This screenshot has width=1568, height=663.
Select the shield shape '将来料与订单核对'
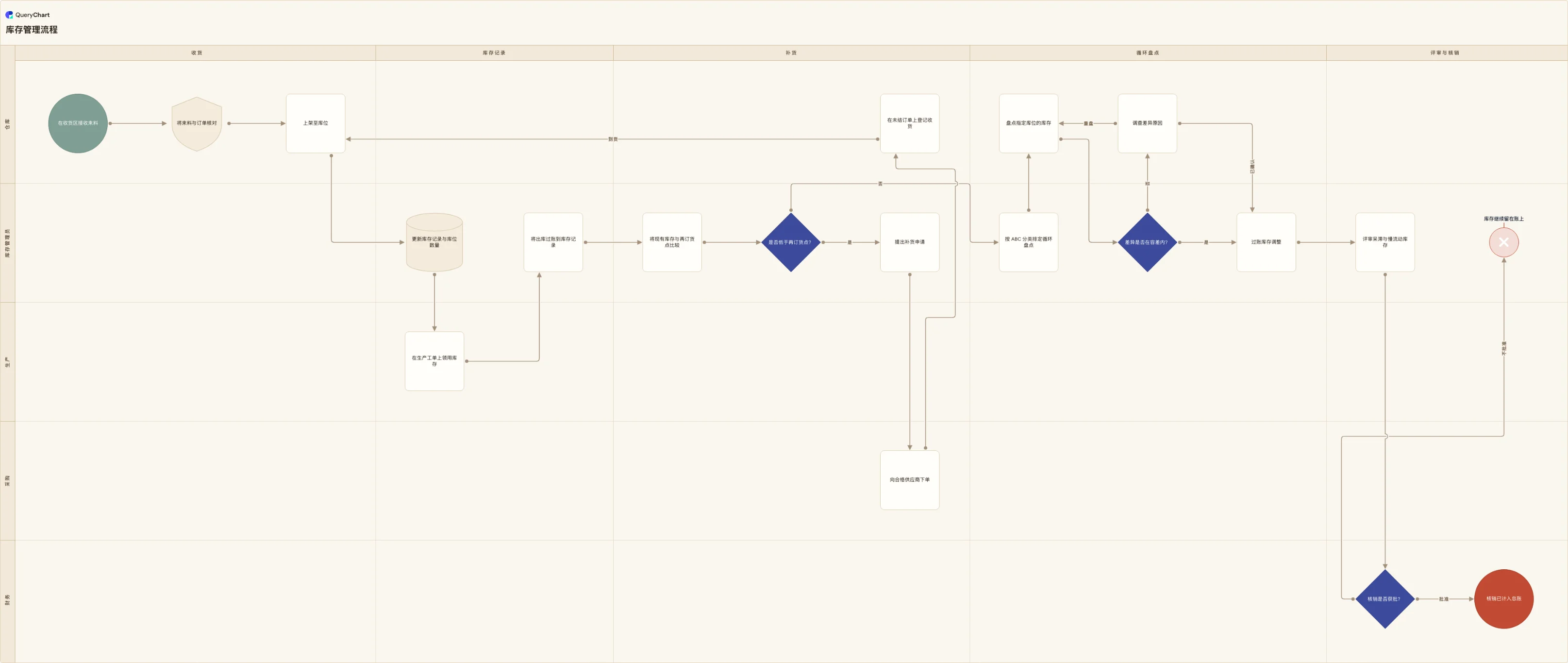[x=197, y=123]
